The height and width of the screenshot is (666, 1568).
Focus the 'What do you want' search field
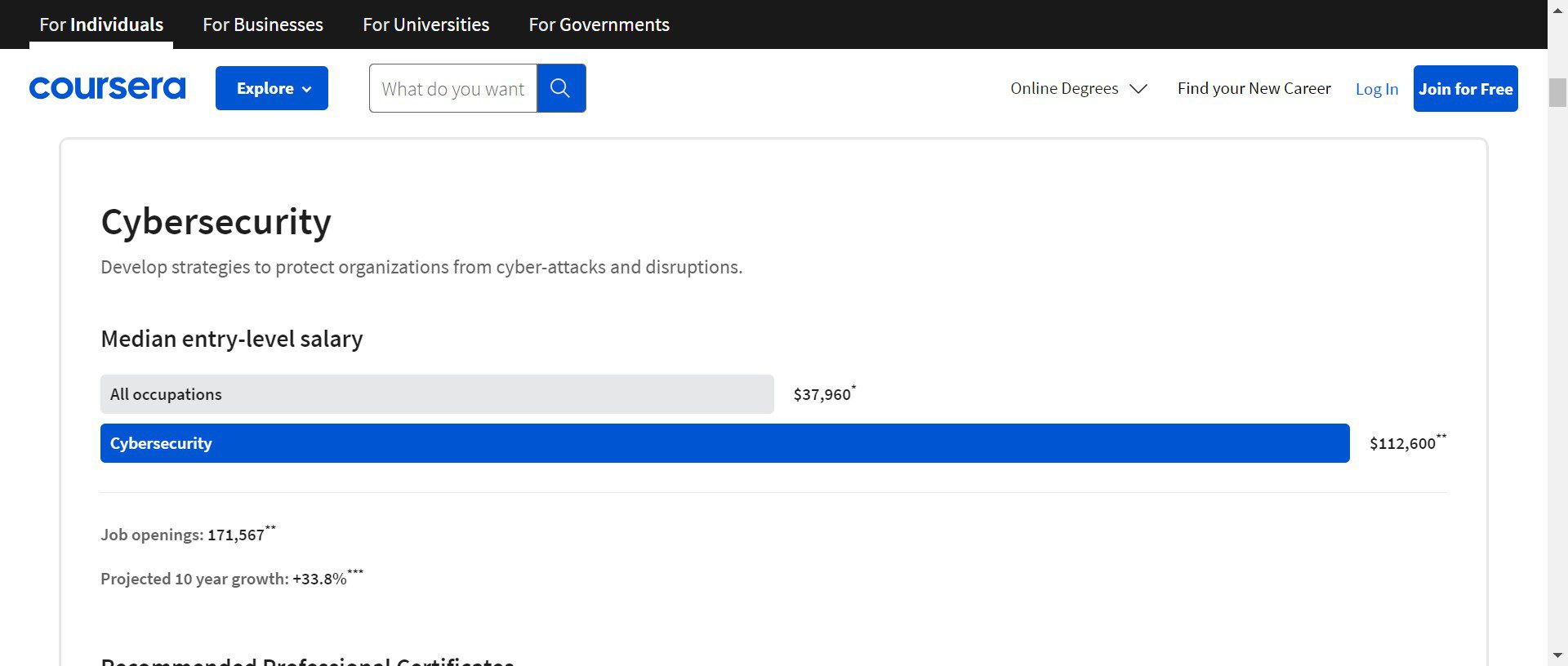pyautogui.click(x=452, y=88)
